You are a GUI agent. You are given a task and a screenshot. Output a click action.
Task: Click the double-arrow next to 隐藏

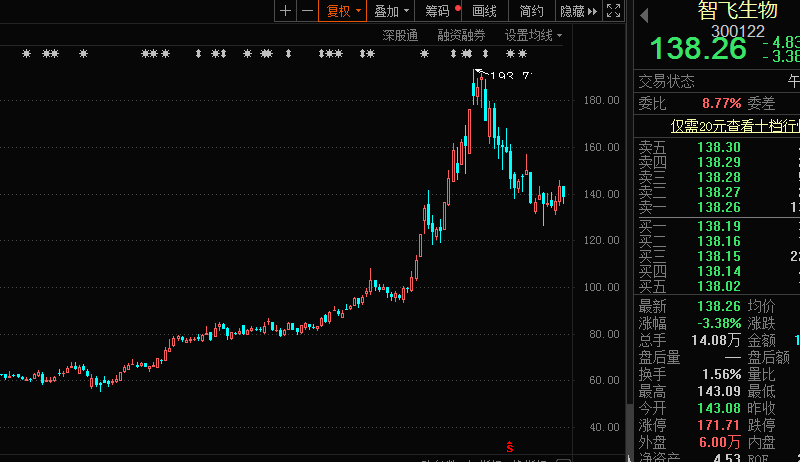[593, 11]
